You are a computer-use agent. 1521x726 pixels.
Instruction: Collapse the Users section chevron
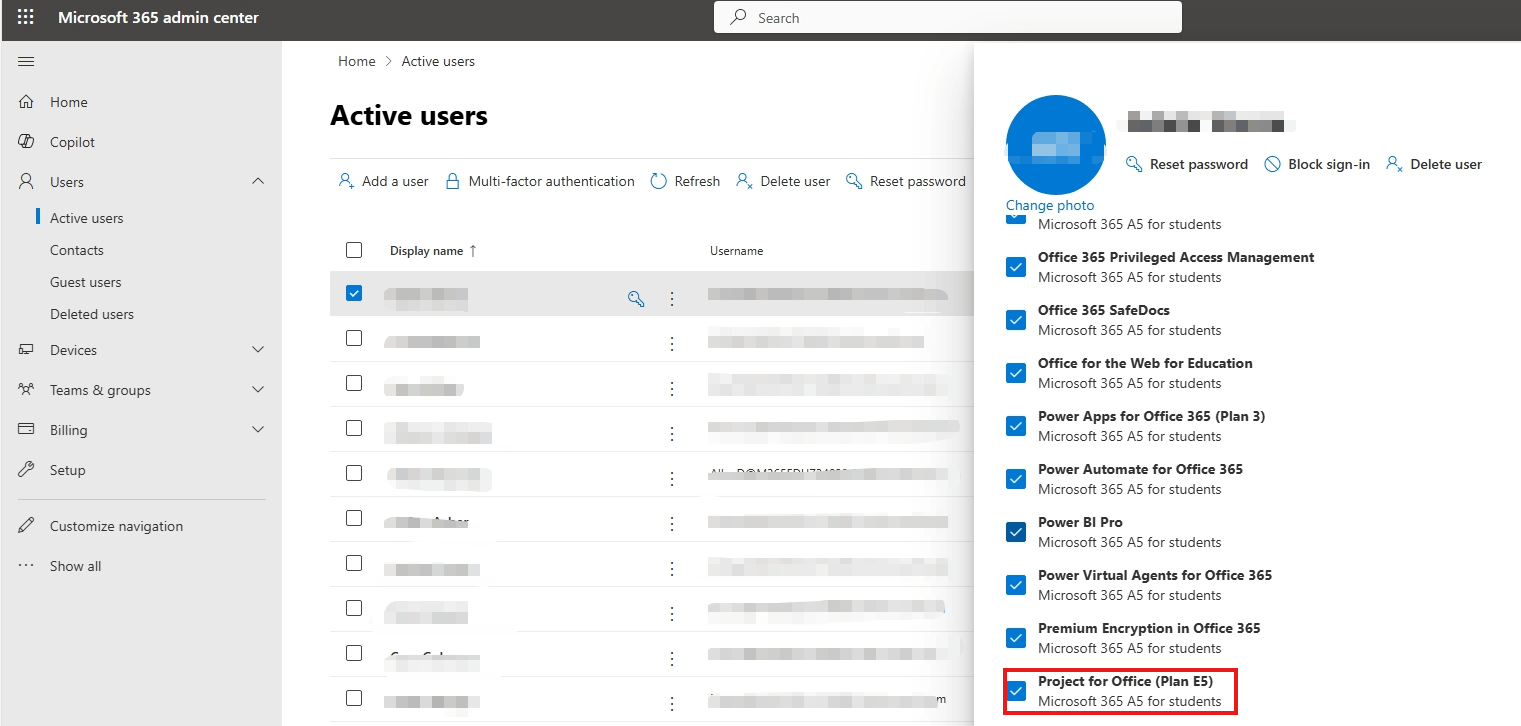[x=258, y=182]
